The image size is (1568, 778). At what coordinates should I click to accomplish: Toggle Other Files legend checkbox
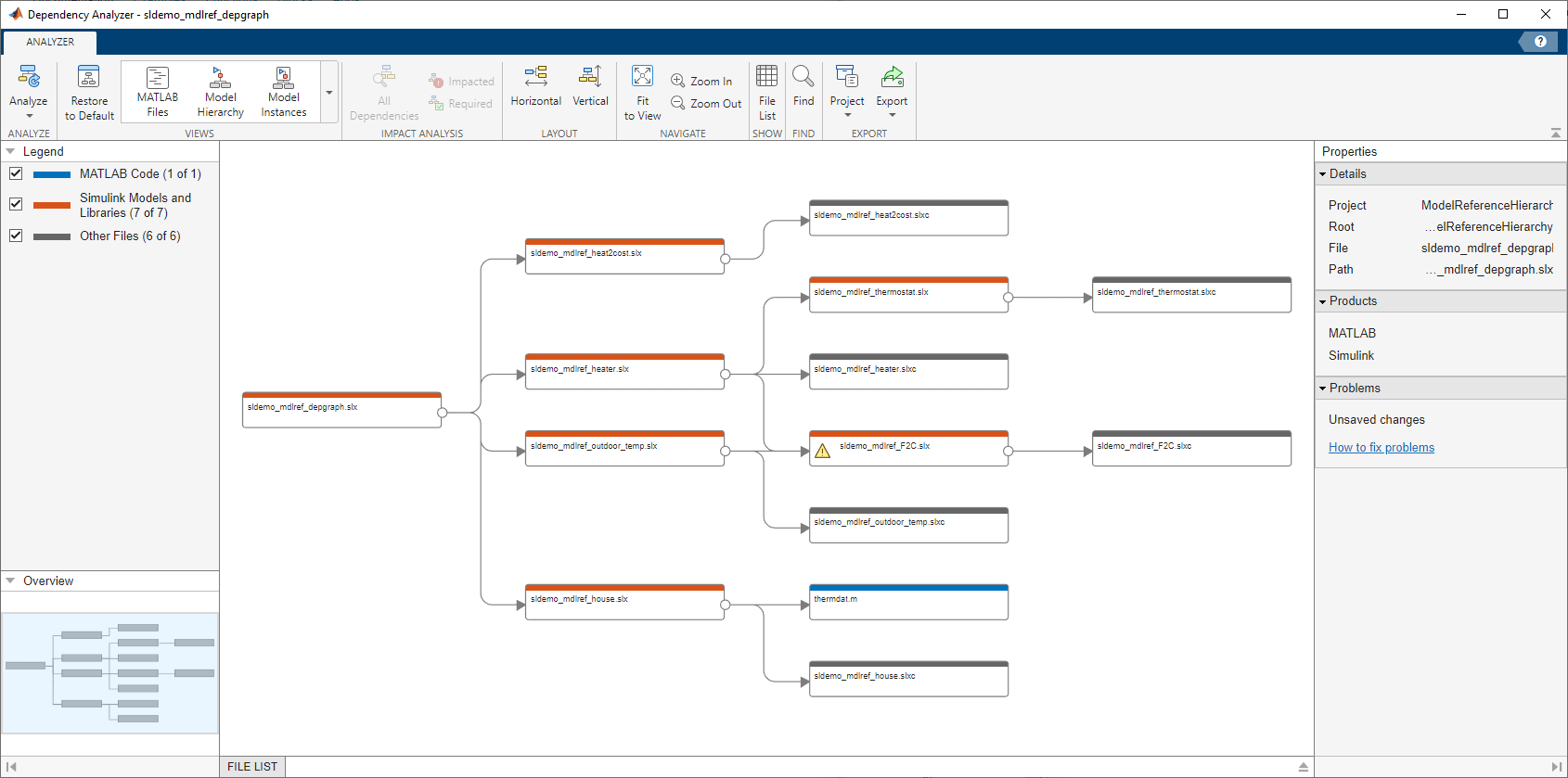click(16, 236)
